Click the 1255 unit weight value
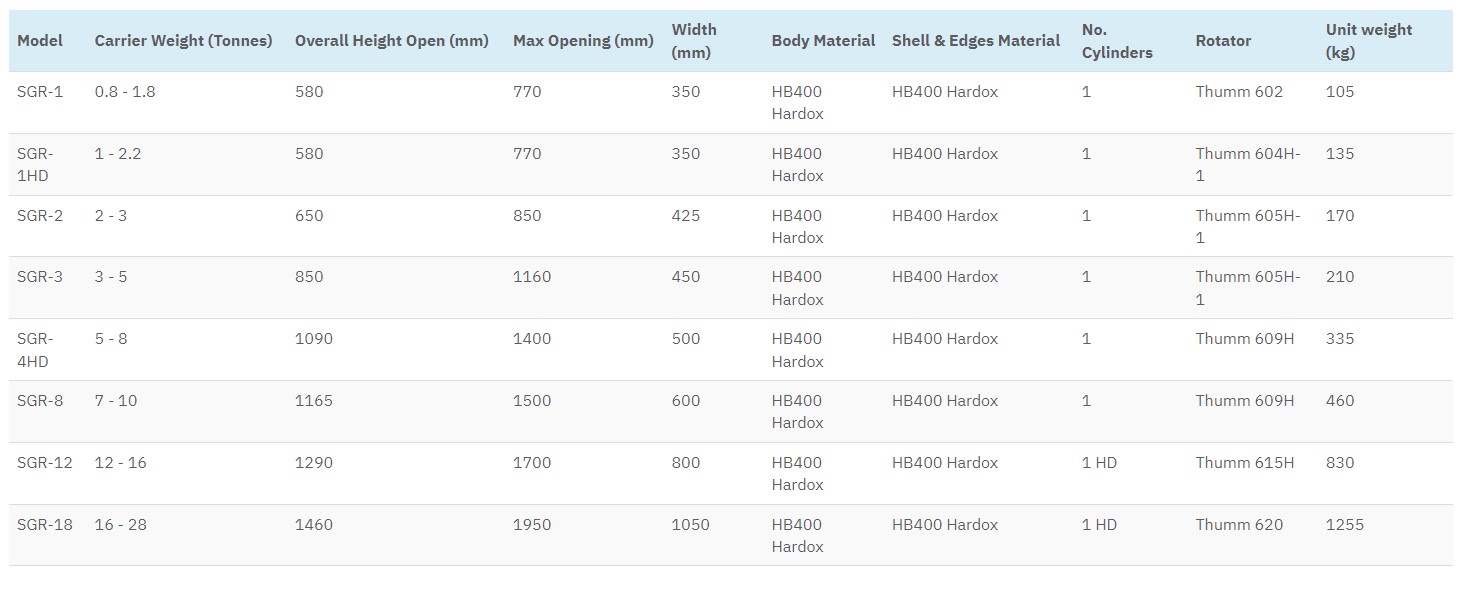The width and height of the screenshot is (1468, 599). coord(1345,525)
